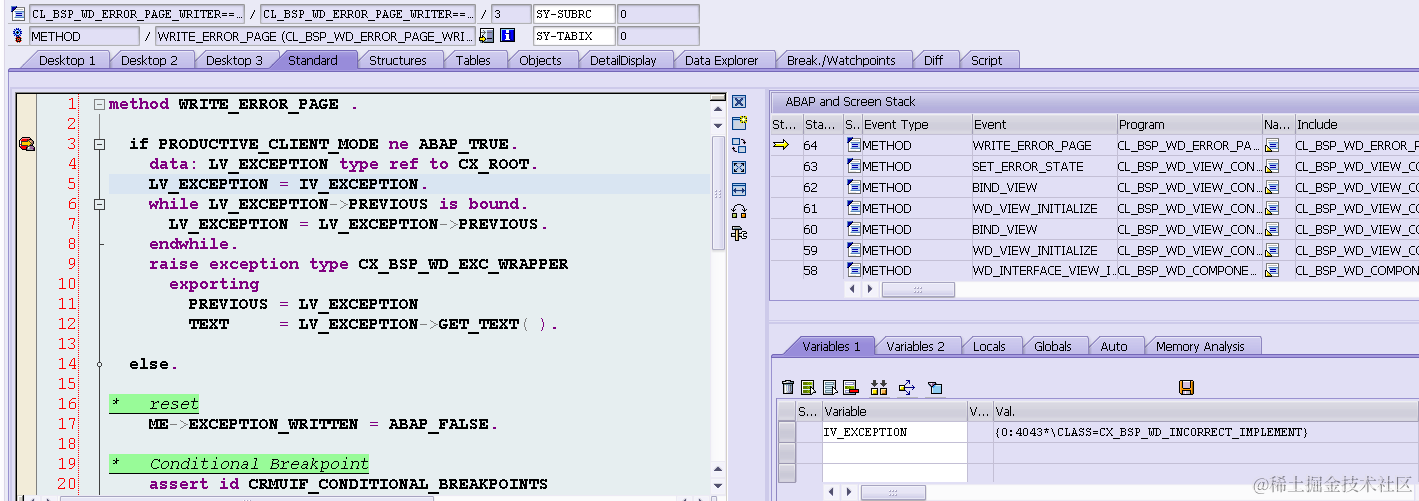1419x501 pixels.
Task: Open the Data Explorer tab
Action: (x=721, y=60)
